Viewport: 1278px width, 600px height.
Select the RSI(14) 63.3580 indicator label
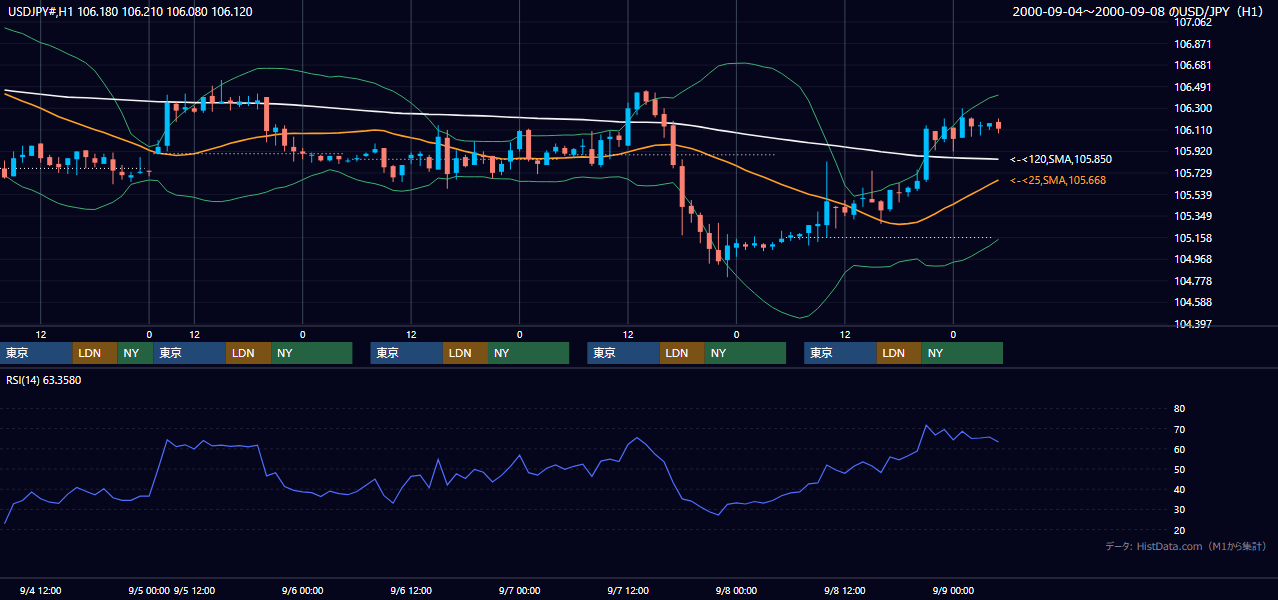click(43, 380)
